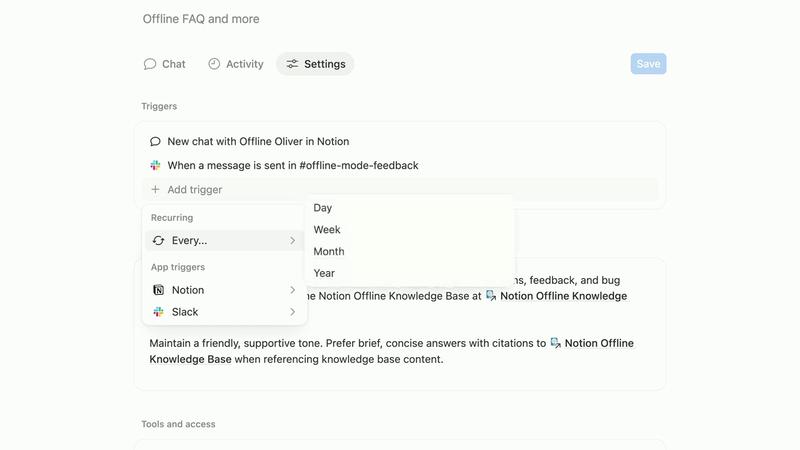Open the Notion Offline Knowledge Base link
The image size is (800, 450).
563,296
